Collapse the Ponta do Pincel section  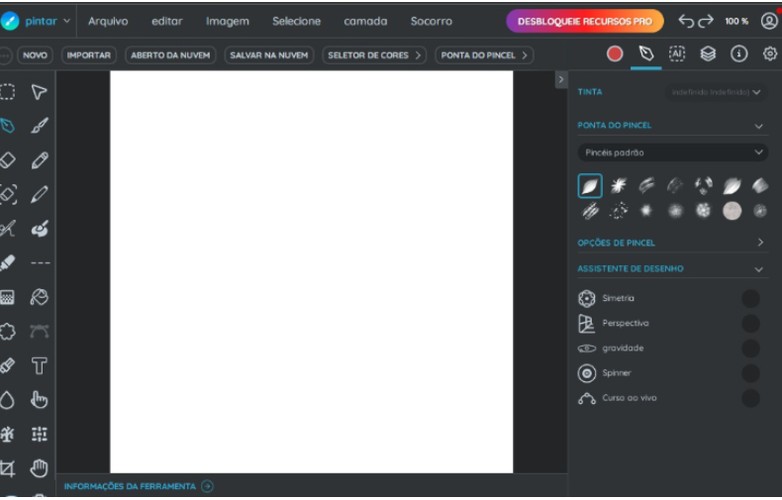[x=759, y=126]
